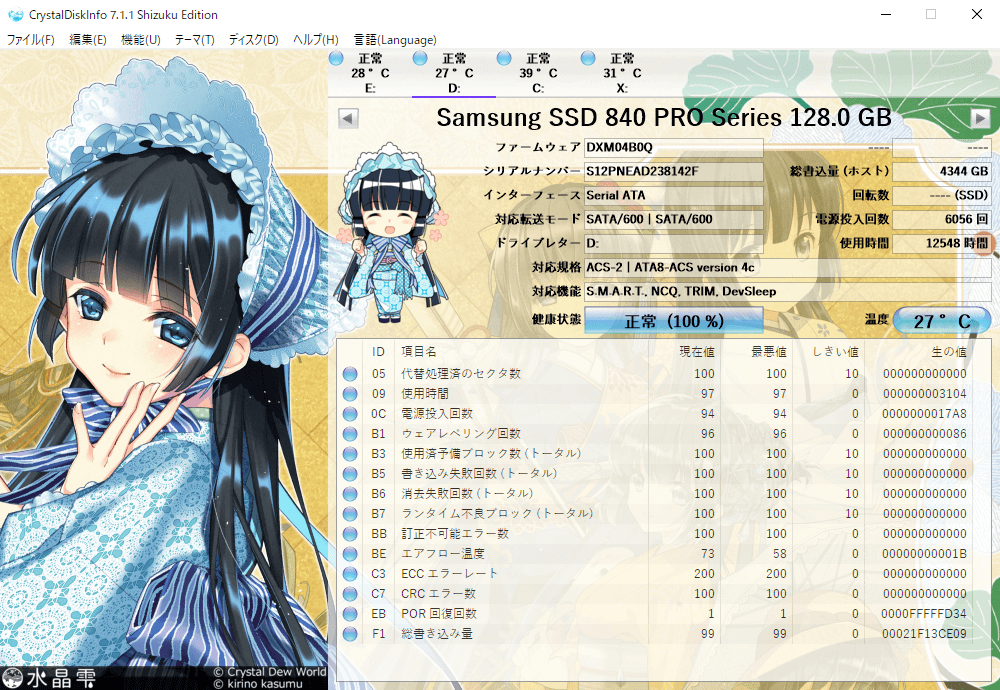The height and width of the screenshot is (690, 1000).
Task: Click the 項目名 column header
Action: [418, 351]
